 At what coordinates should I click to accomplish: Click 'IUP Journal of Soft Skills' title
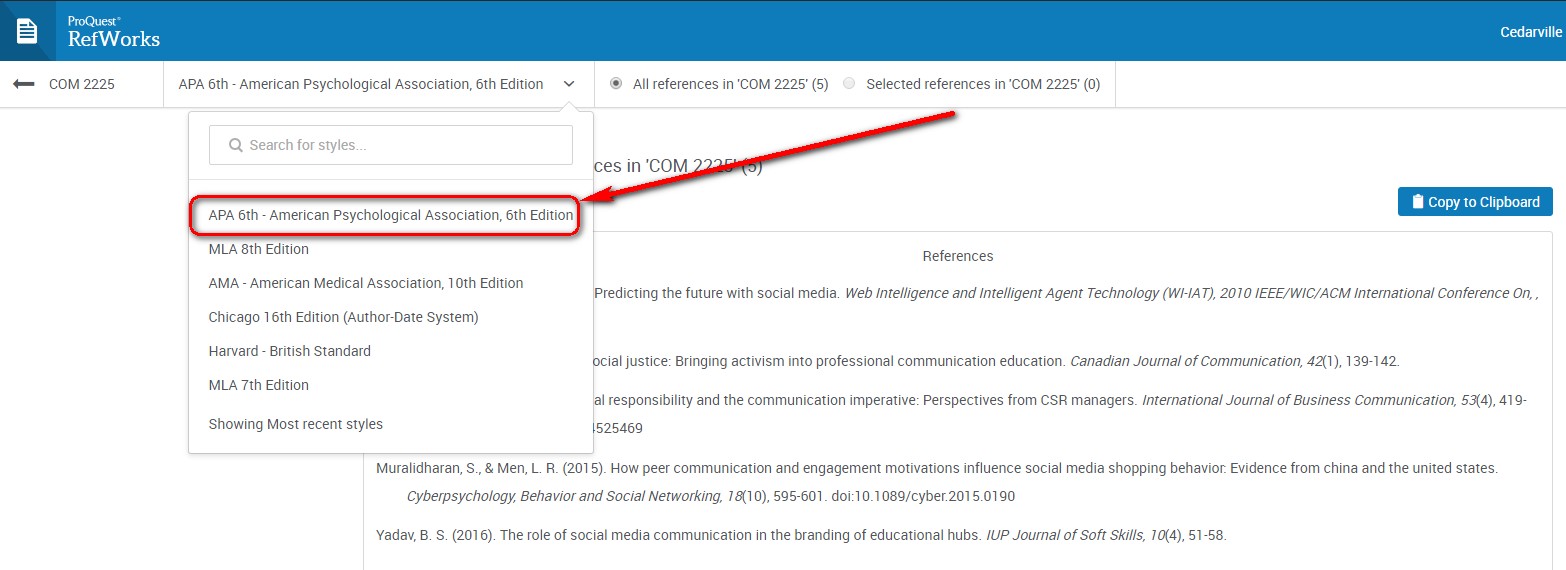pyautogui.click(x=1065, y=535)
